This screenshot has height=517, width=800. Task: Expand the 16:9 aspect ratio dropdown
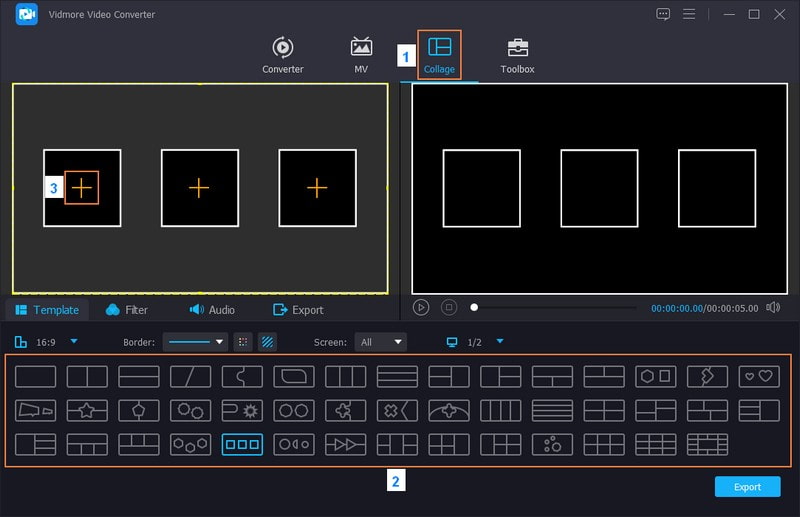pos(73,342)
